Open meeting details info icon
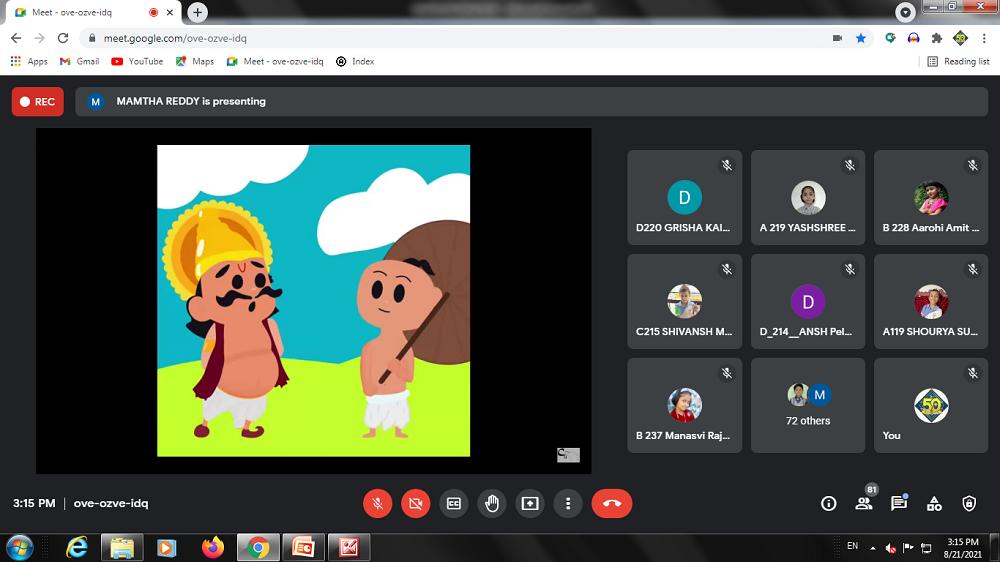Screen dimensions: 1000x562 point(828,504)
